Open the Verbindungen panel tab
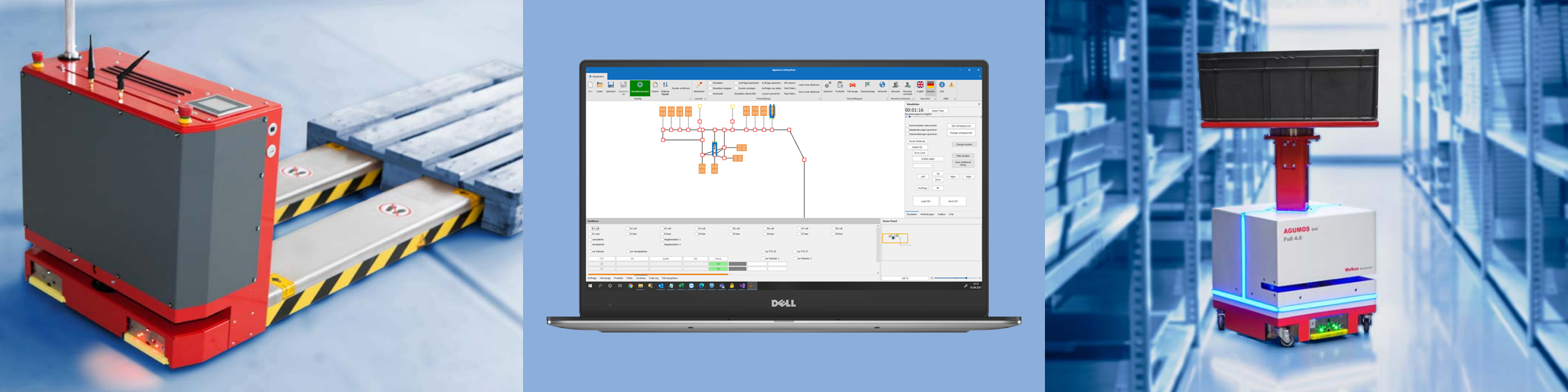 tap(928, 214)
